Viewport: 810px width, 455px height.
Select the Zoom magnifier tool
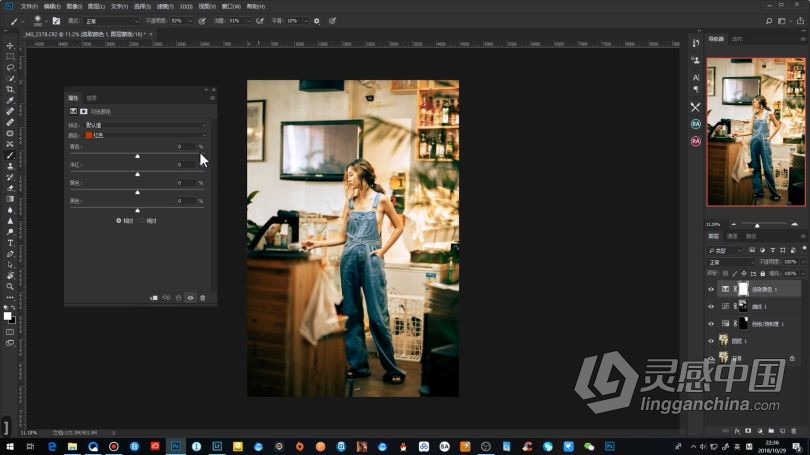[x=10, y=287]
